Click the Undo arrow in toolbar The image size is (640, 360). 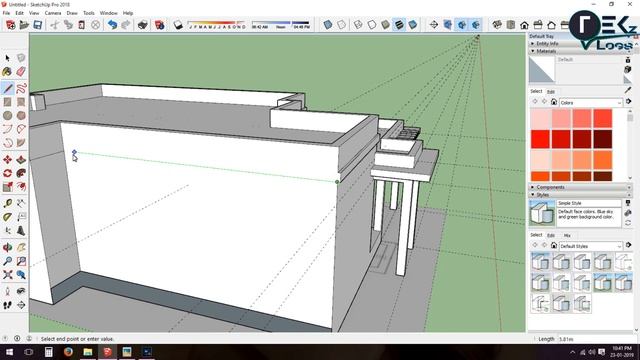click(x=112, y=25)
